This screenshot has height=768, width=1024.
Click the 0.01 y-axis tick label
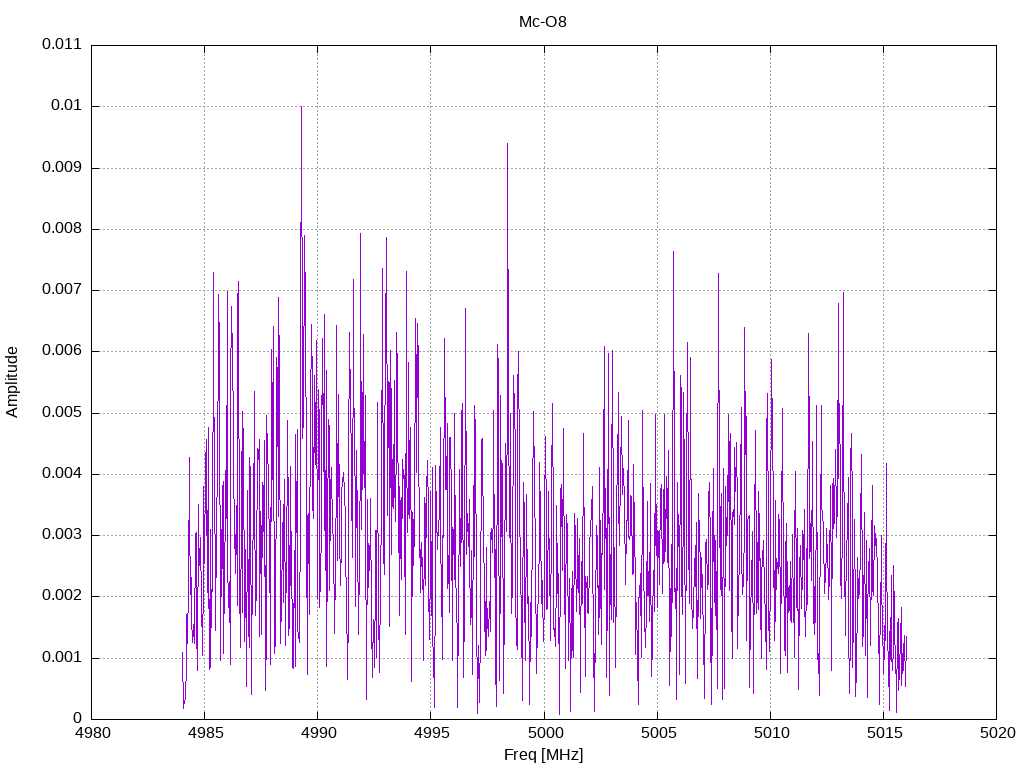(67, 106)
